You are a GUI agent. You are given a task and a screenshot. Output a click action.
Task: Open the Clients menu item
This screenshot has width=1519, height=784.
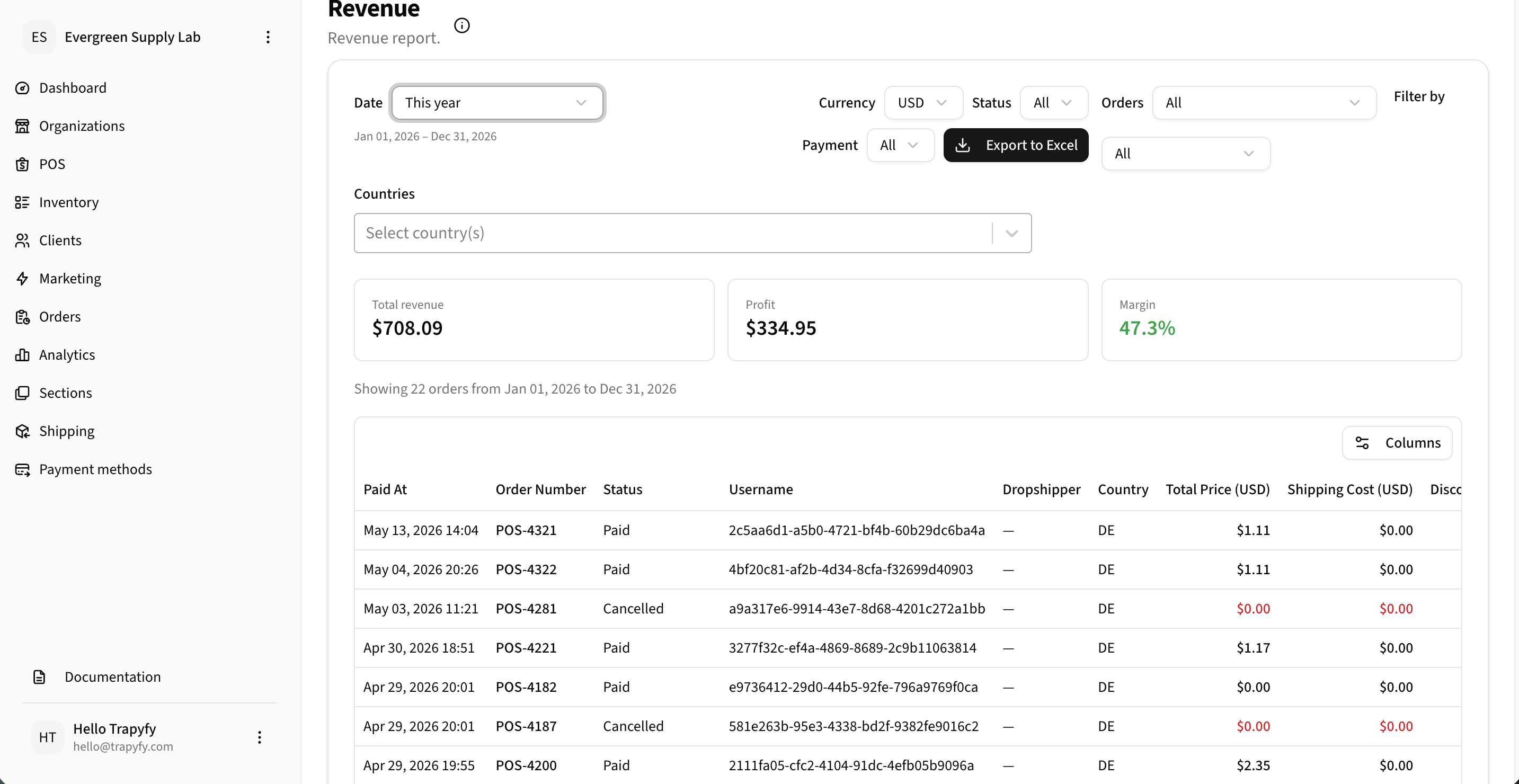click(x=60, y=240)
